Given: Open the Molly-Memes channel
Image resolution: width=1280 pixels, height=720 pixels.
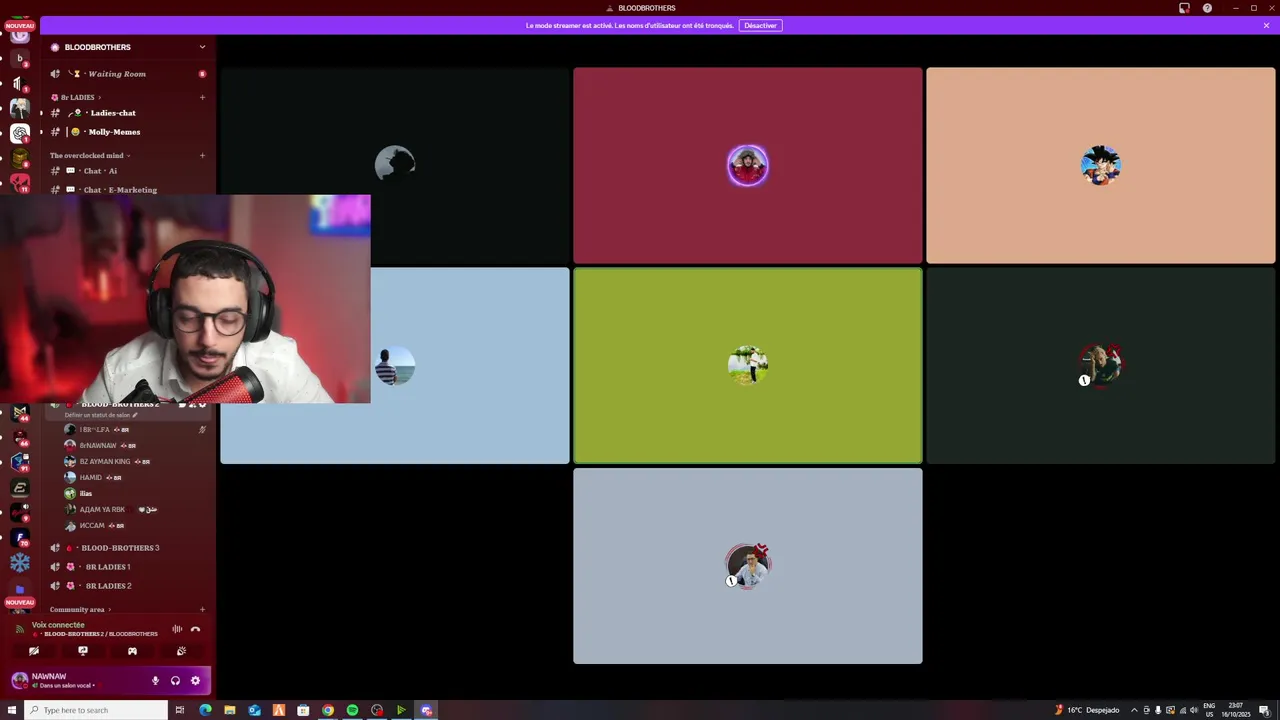Looking at the screenshot, I should 127,132.
